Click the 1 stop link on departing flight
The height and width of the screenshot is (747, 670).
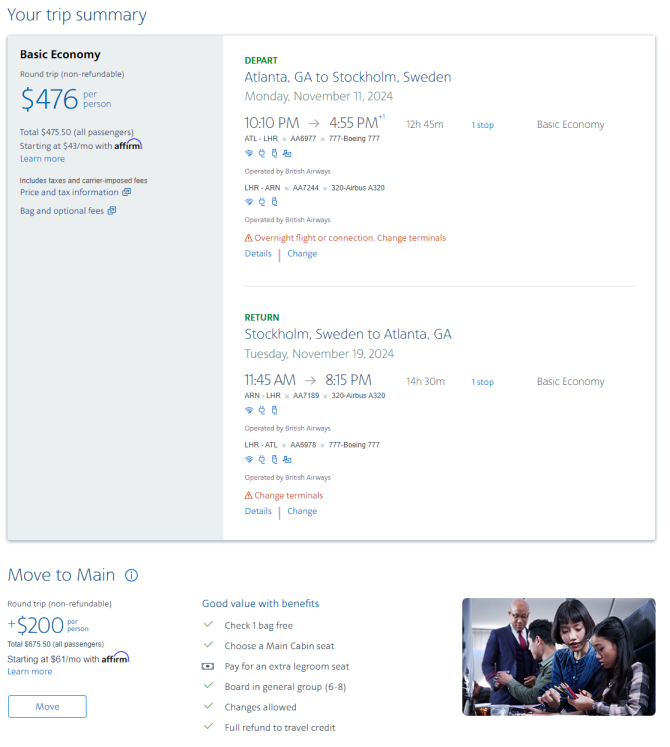click(x=483, y=125)
